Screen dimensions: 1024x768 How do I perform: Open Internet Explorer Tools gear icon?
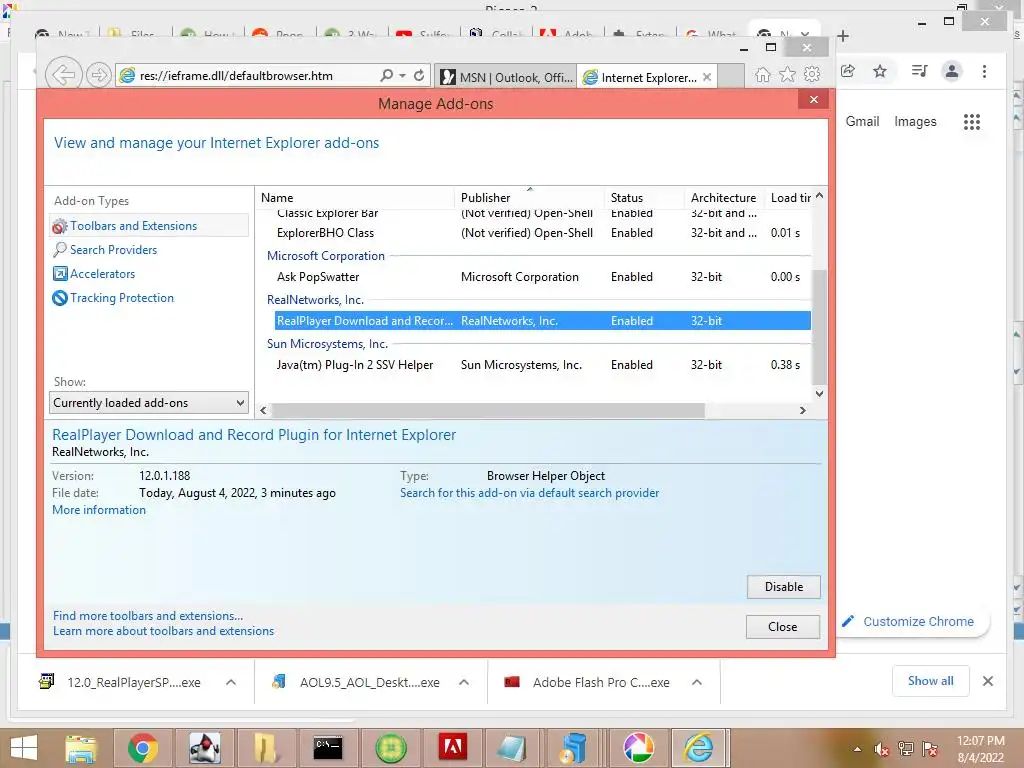coord(812,74)
